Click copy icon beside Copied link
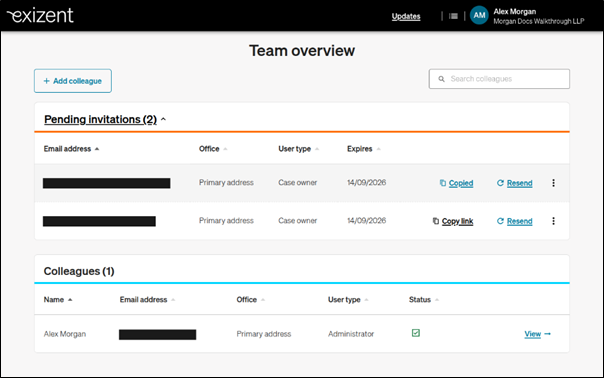The height and width of the screenshot is (378, 604). [x=443, y=183]
